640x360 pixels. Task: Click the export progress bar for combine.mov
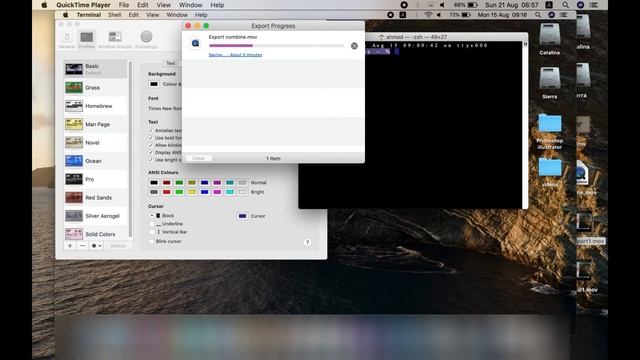276,46
